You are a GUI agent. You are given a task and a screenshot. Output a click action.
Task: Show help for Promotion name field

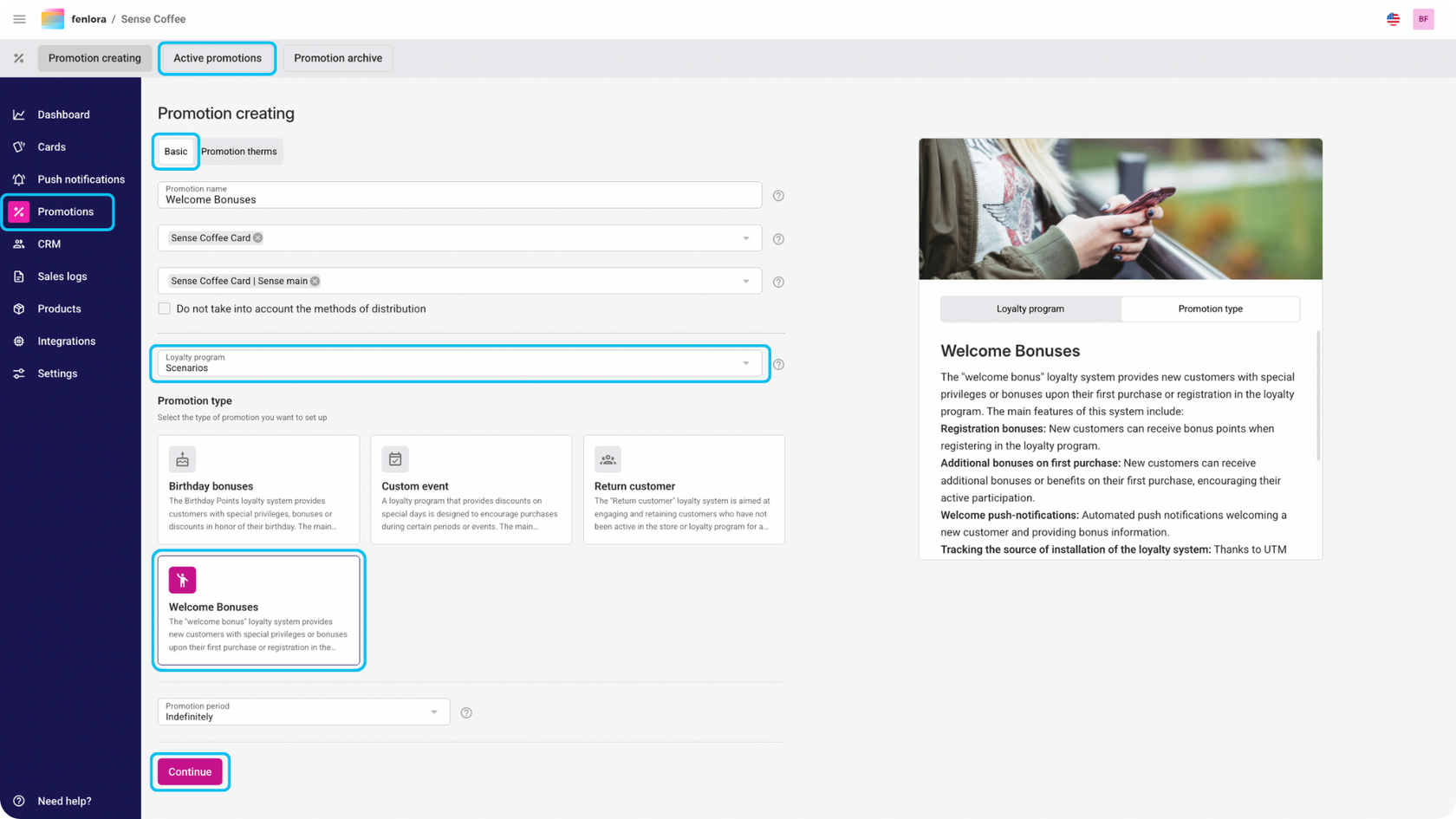(x=778, y=196)
